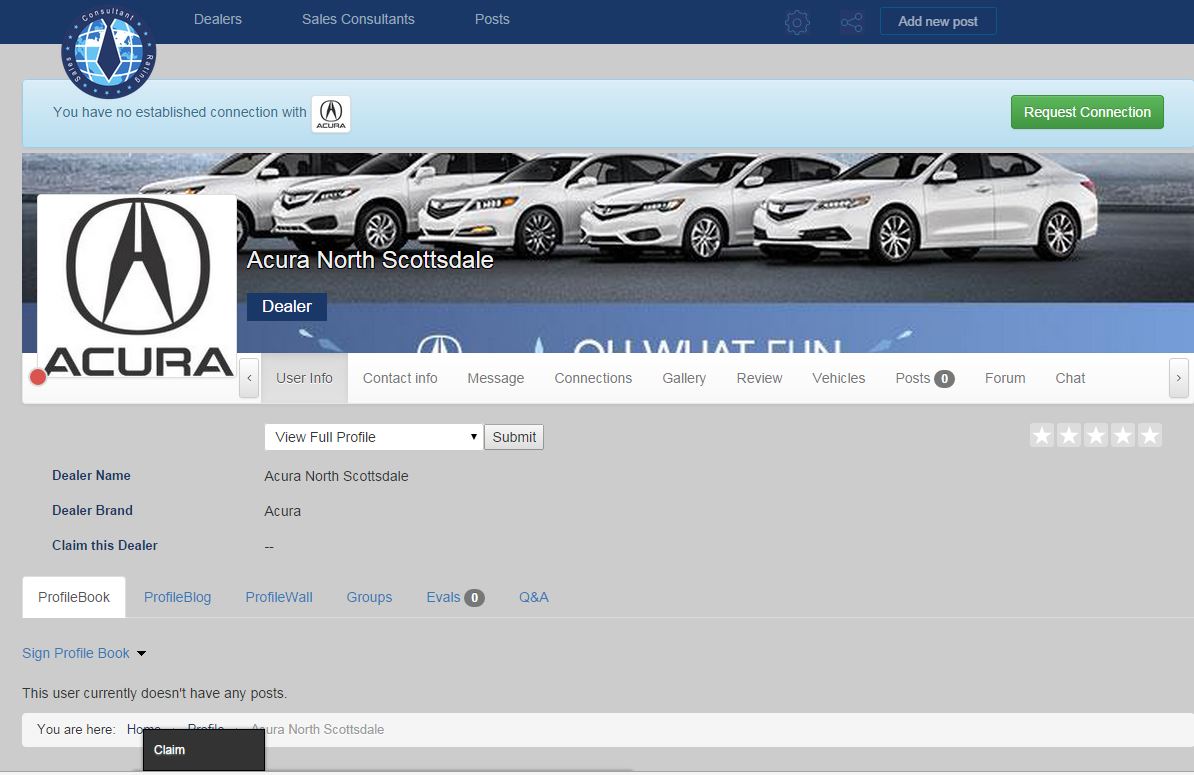Click the Dealer Name label

(91, 475)
